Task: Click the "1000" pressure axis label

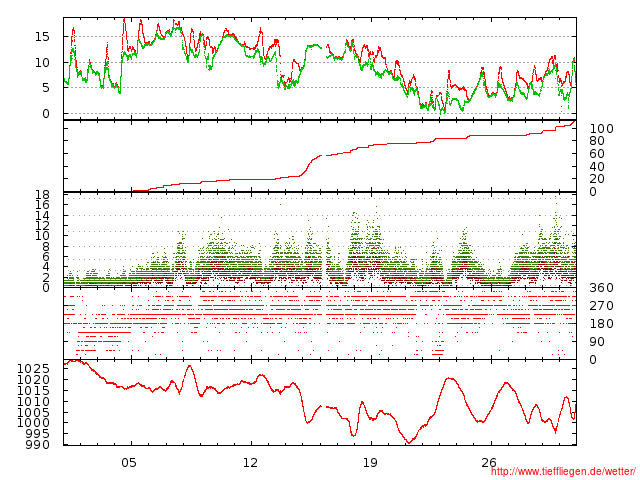Action: (x=33, y=423)
